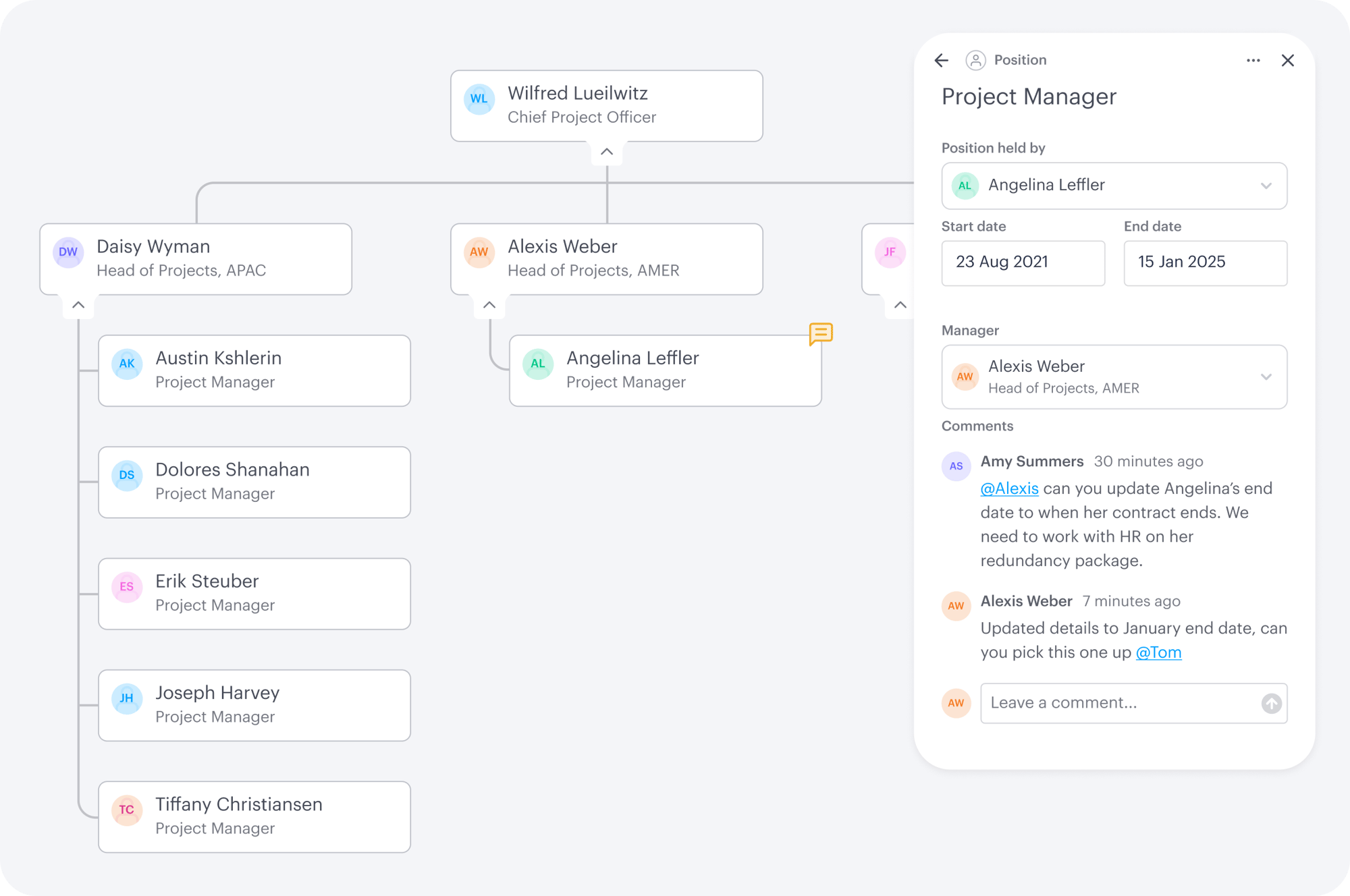1350x896 pixels.
Task: Click the End date field
Action: coord(1205,262)
